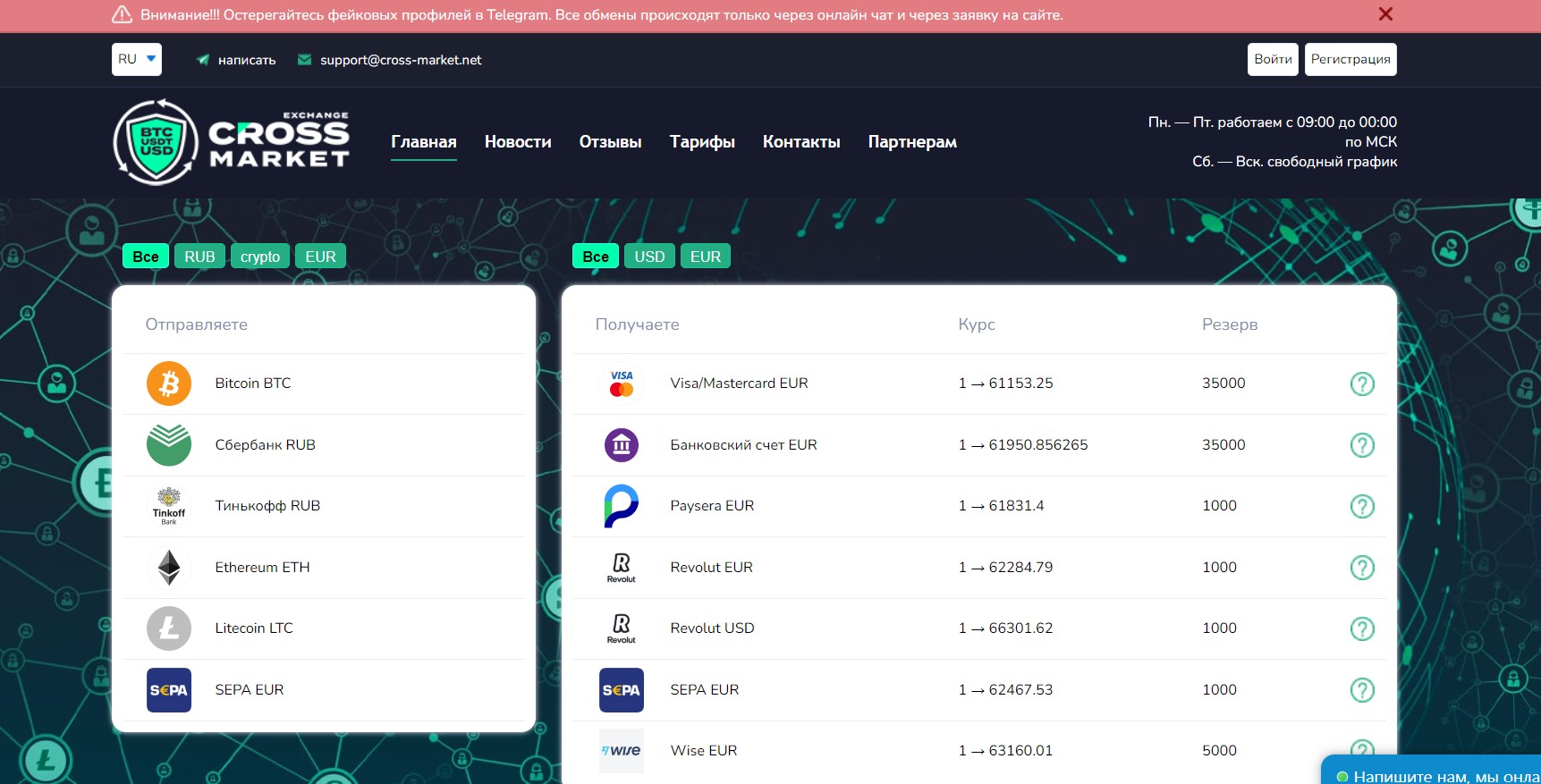The width and height of the screenshot is (1541, 784).
Task: Click the Bitcoin BTC coin icon
Action: (x=169, y=384)
